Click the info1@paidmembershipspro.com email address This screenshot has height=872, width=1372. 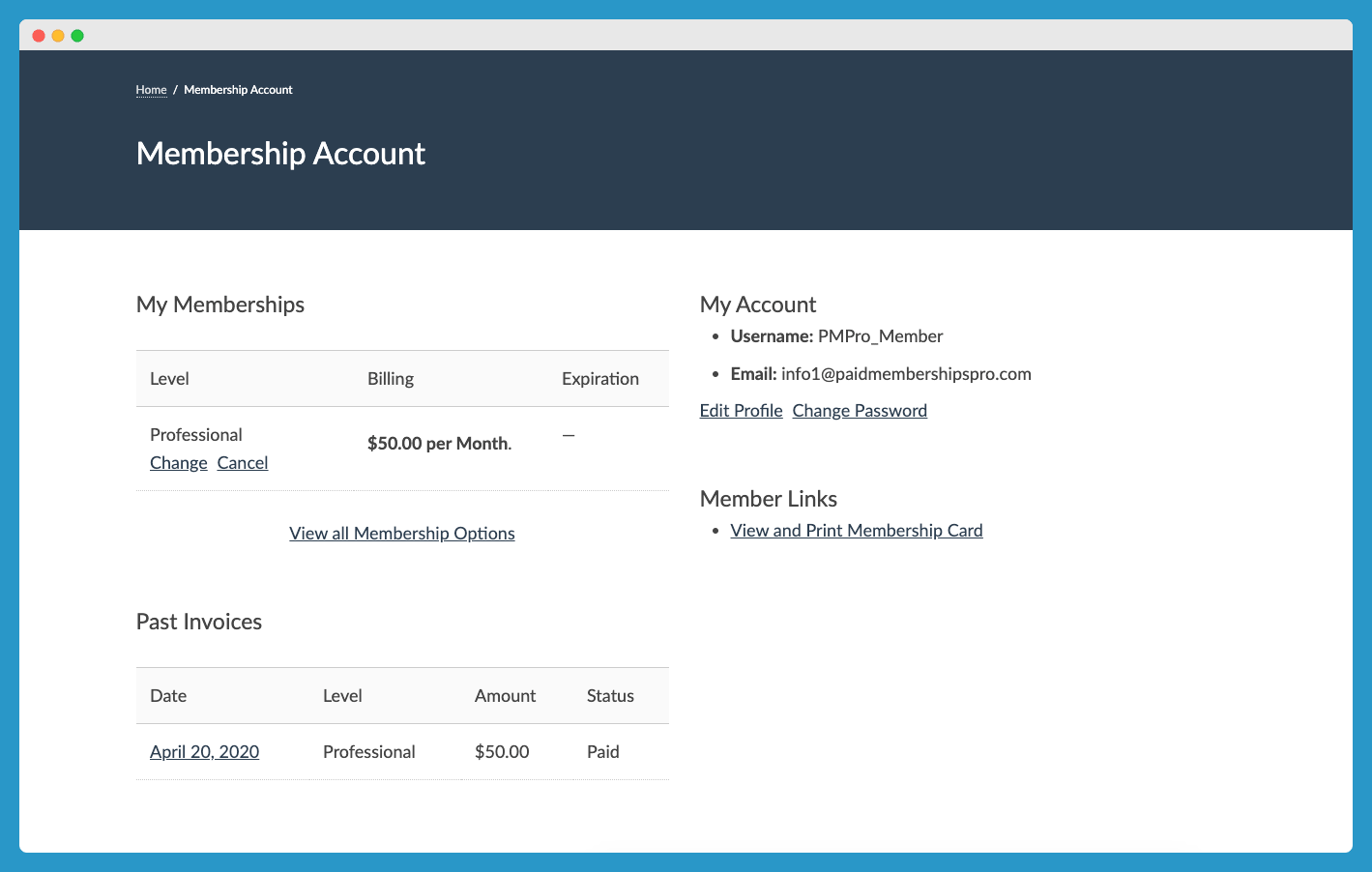click(906, 373)
